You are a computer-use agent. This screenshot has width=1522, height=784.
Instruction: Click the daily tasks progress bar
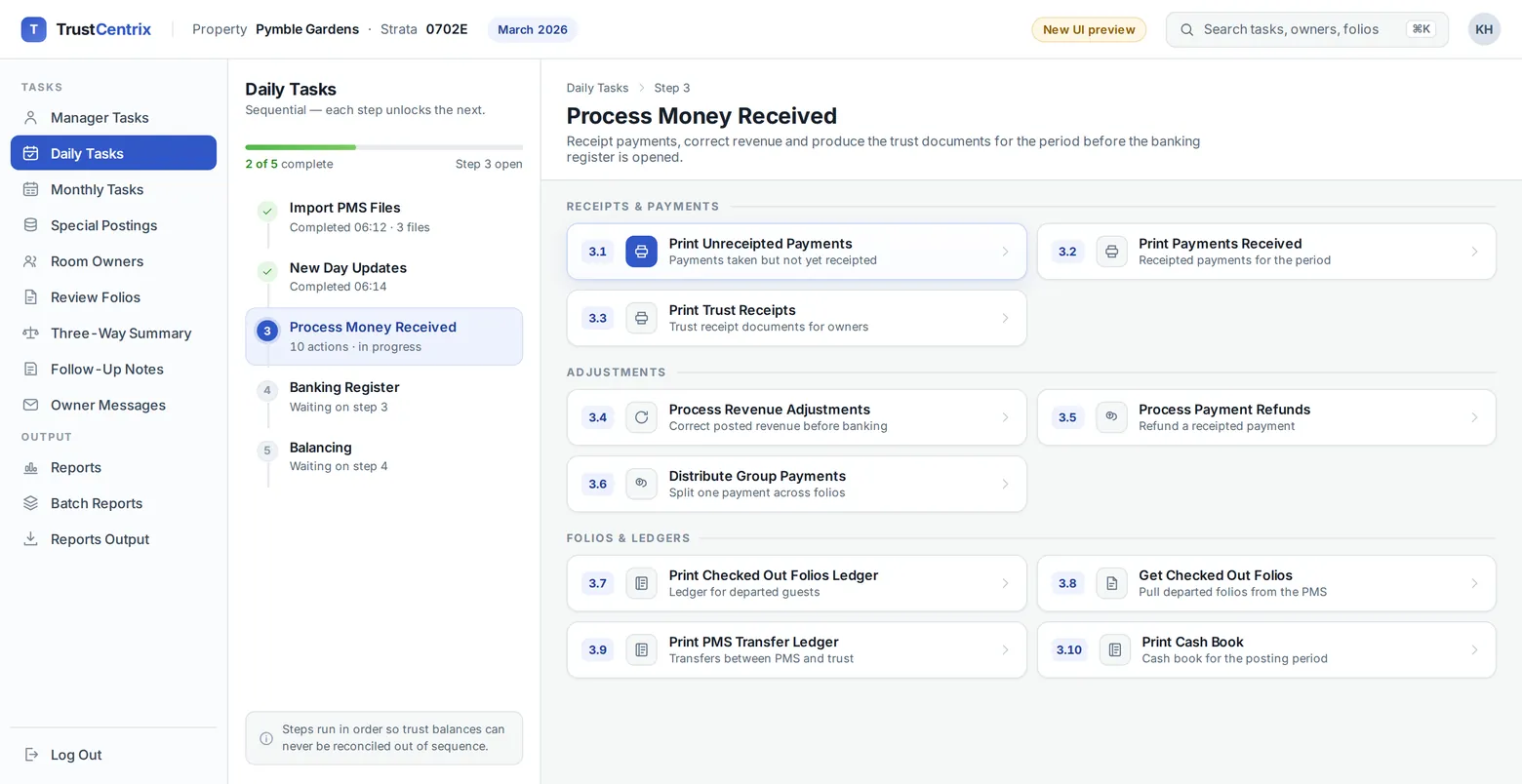[383, 147]
